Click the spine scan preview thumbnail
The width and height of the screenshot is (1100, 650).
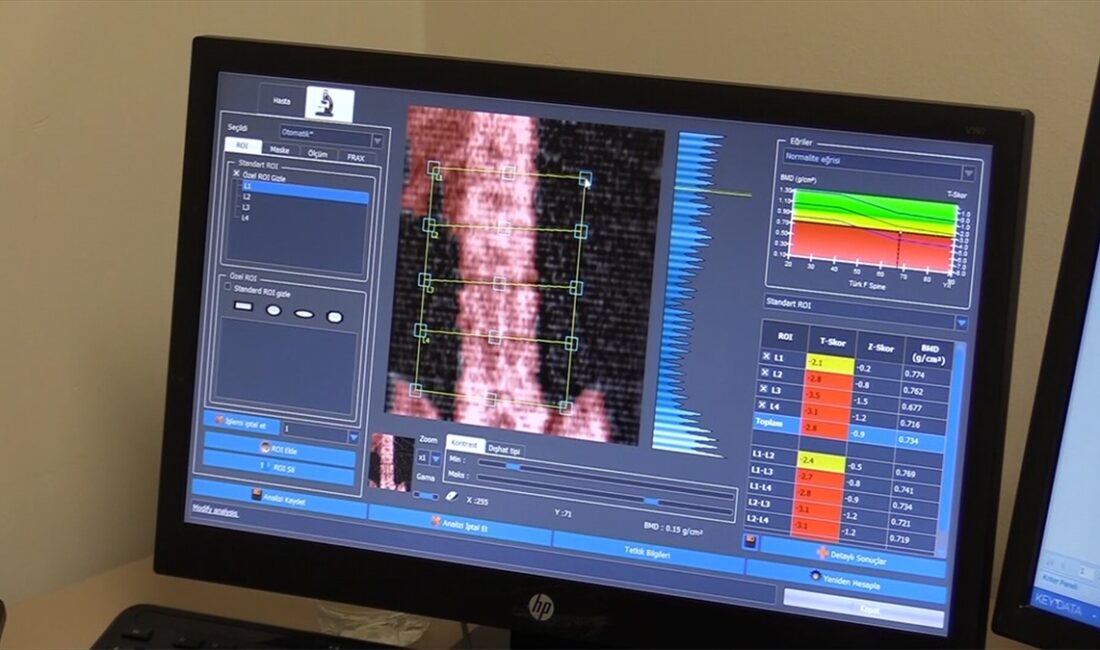tap(391, 461)
